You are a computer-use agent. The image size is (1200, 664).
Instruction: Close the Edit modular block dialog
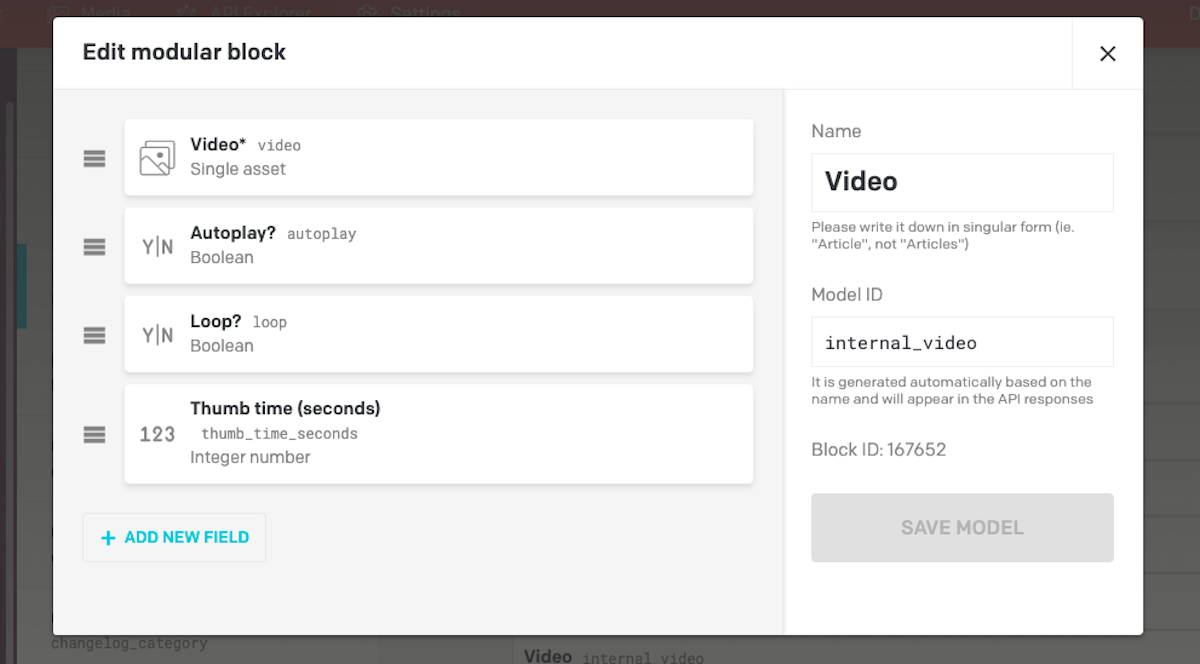(1107, 54)
